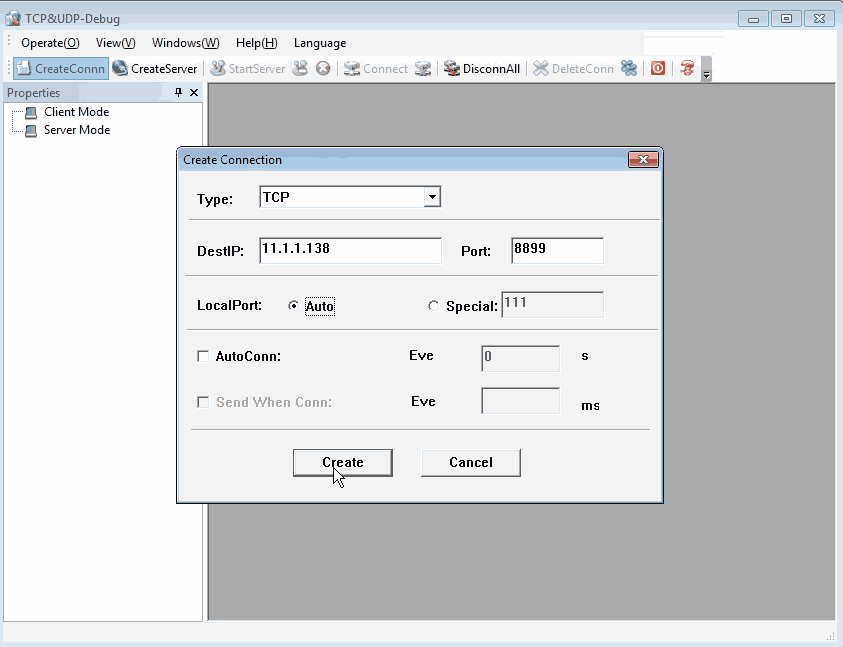Click the Cancel button

point(470,463)
